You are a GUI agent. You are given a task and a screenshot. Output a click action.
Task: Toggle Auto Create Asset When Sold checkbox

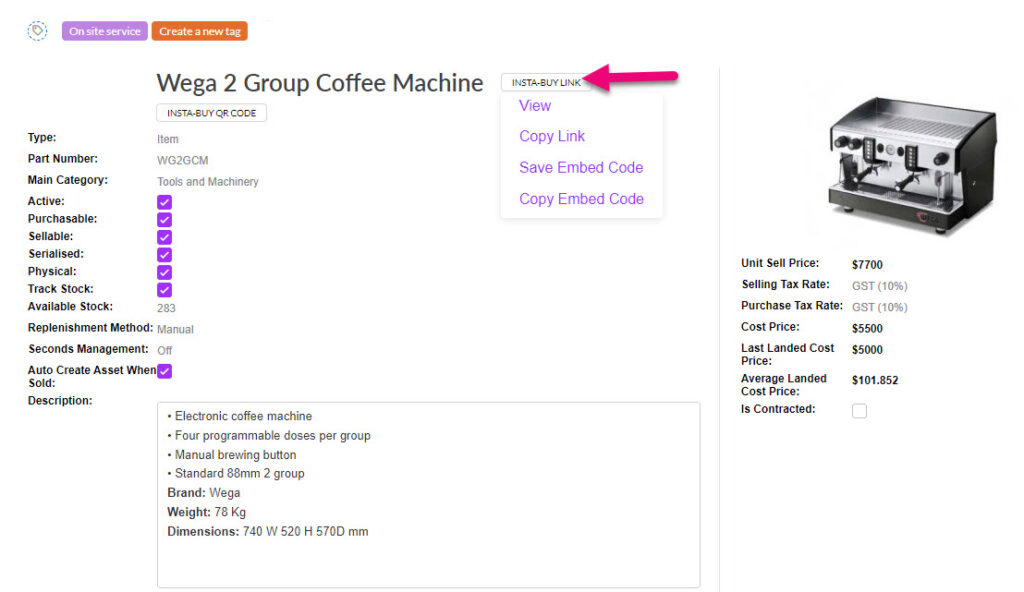[x=165, y=371]
